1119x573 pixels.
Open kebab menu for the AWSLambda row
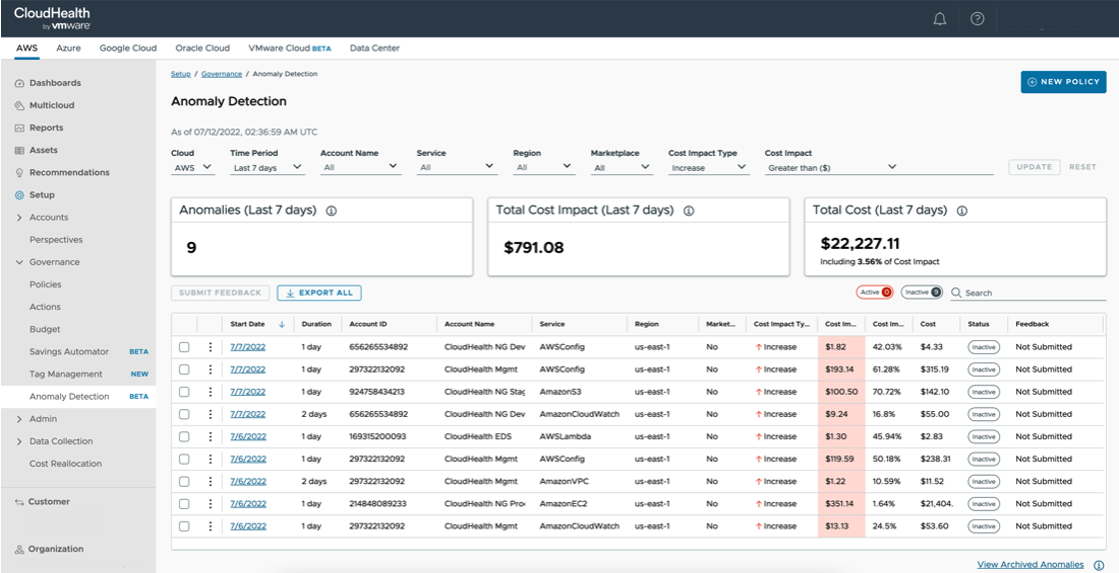click(210, 437)
